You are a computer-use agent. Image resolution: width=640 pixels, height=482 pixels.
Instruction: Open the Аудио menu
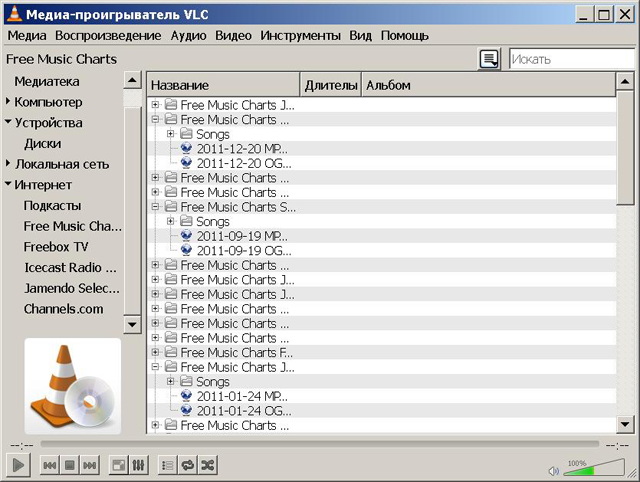pos(188,36)
